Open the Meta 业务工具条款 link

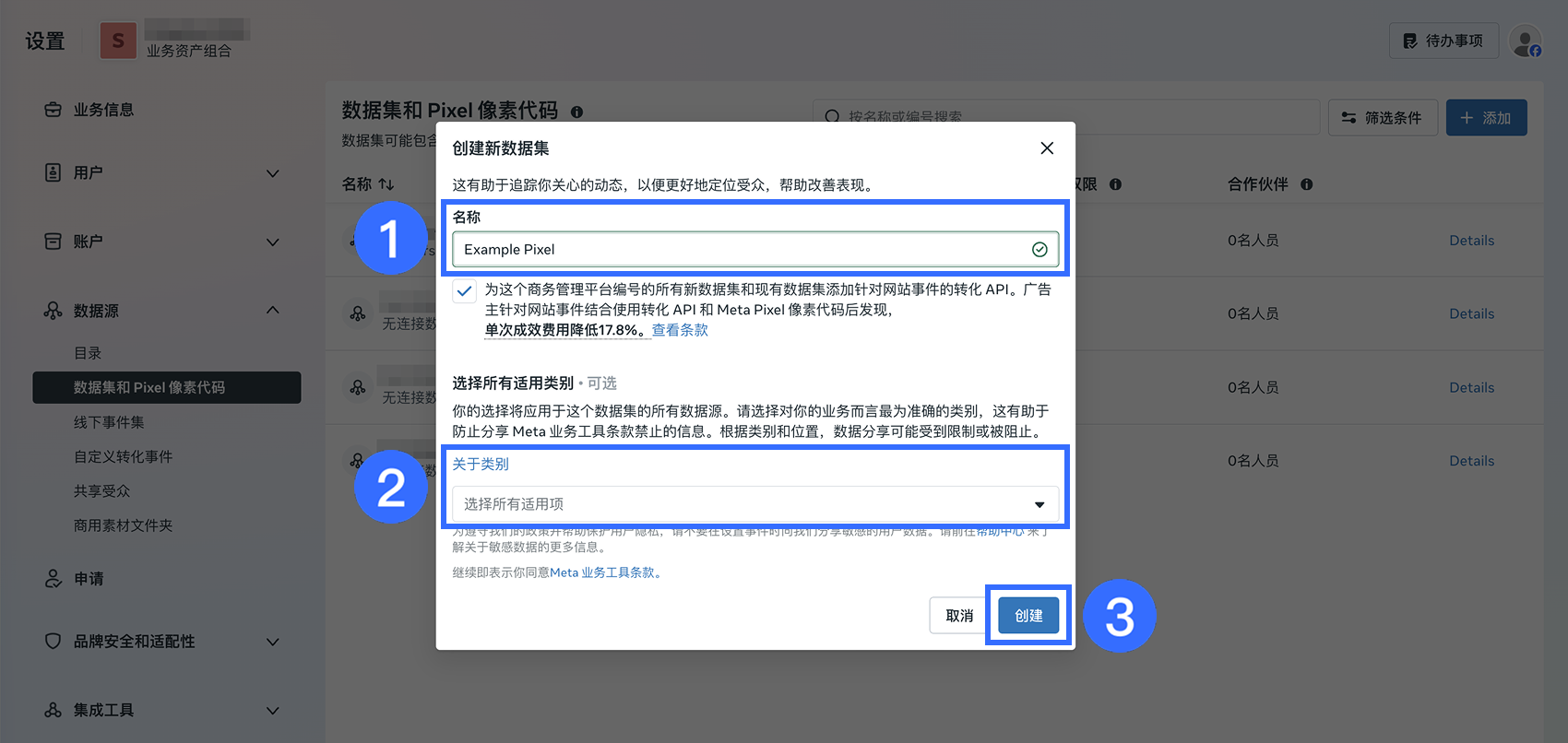tap(602, 572)
